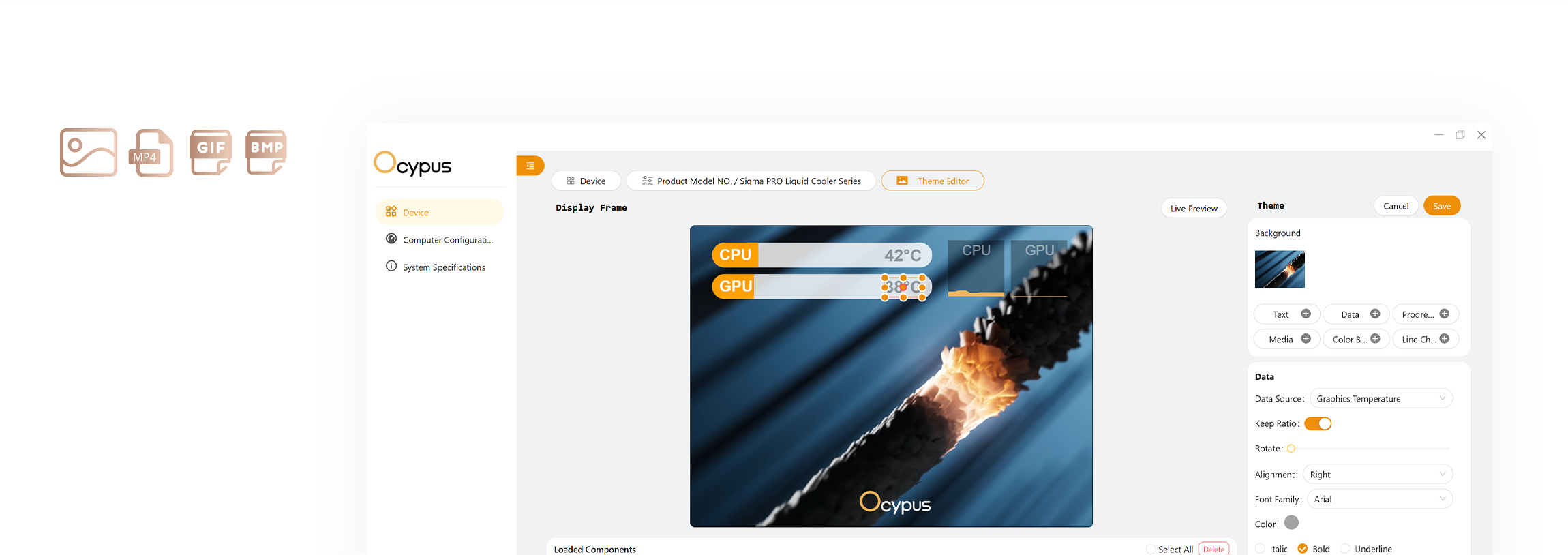Image resolution: width=1568 pixels, height=555 pixels.
Task: Open the Product Model NO. tab
Action: pyautogui.click(x=751, y=181)
